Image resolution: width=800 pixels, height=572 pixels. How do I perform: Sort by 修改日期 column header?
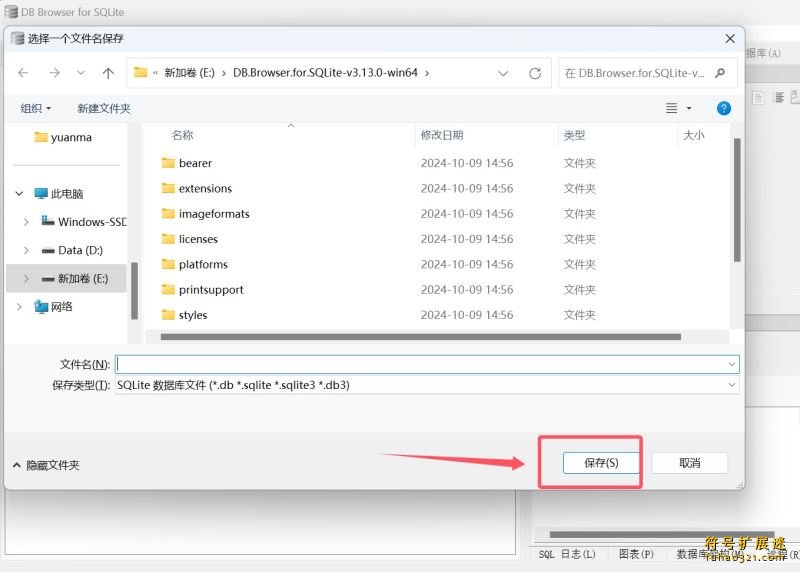pyautogui.click(x=442, y=135)
